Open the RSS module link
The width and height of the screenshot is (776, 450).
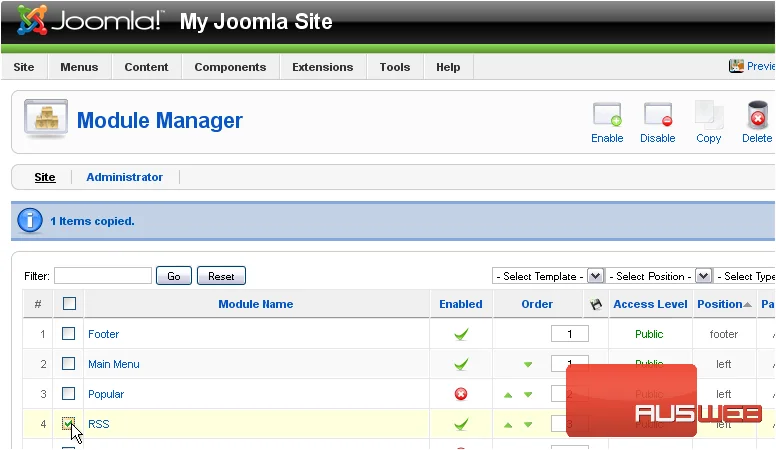pyautogui.click(x=98, y=424)
